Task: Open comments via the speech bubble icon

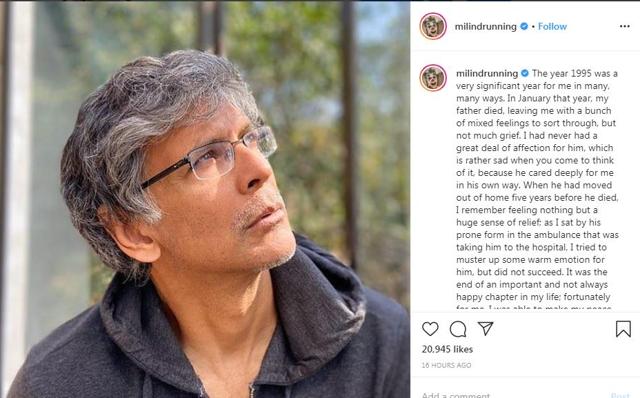Action: pos(458,329)
